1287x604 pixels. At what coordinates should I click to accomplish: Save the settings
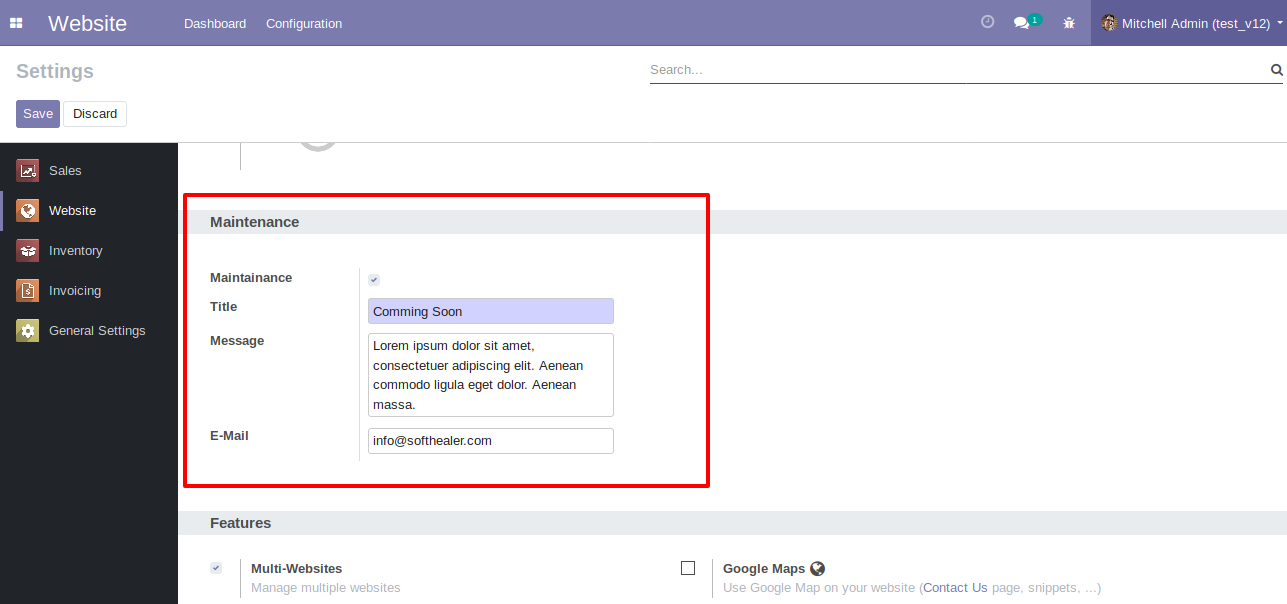38,114
